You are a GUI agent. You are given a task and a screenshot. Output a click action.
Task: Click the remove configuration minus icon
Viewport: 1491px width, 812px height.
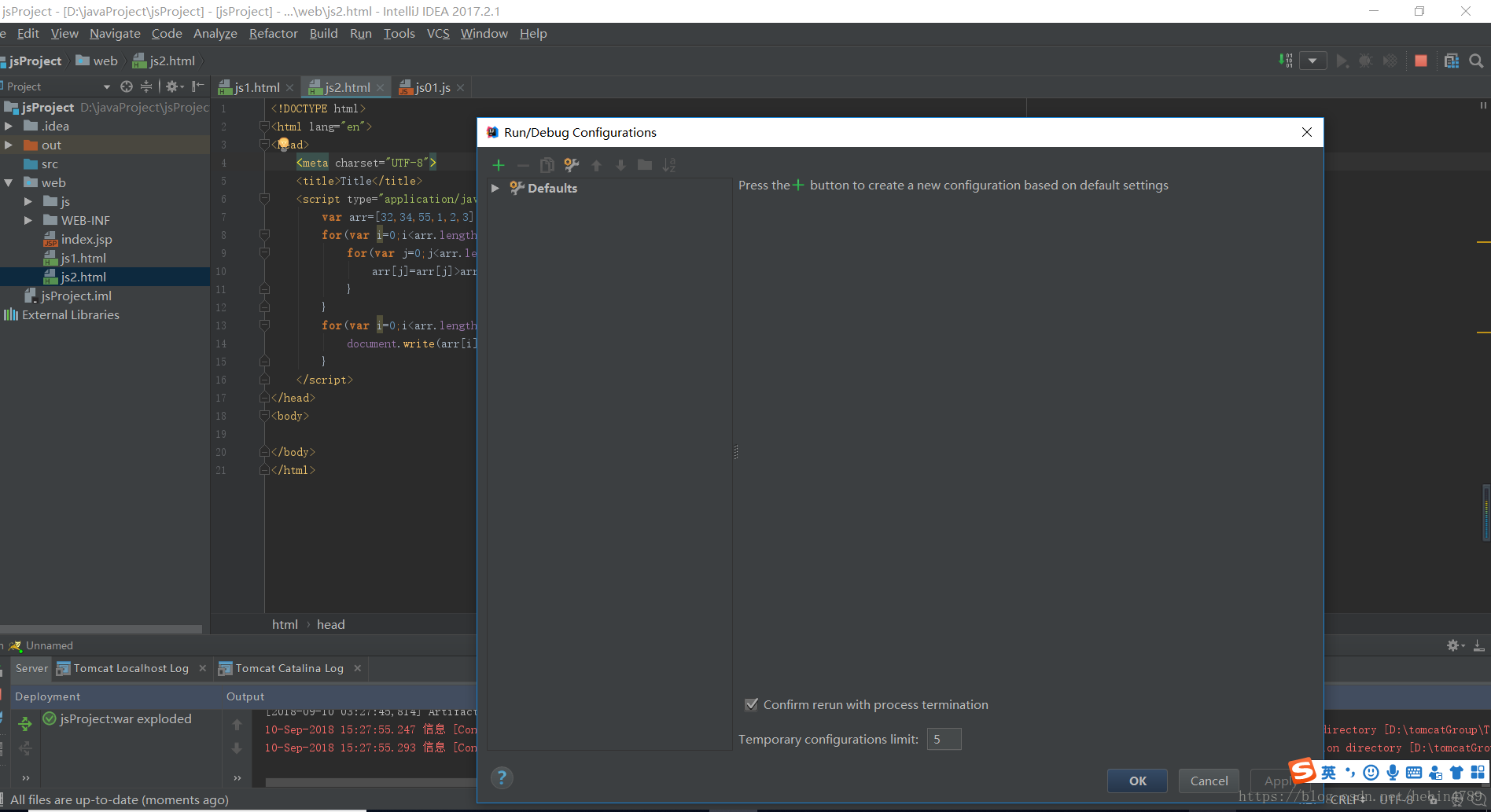click(523, 165)
